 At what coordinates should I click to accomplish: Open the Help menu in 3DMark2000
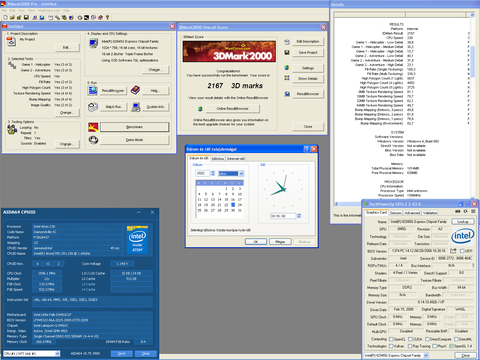pyautogui.click(x=67, y=10)
